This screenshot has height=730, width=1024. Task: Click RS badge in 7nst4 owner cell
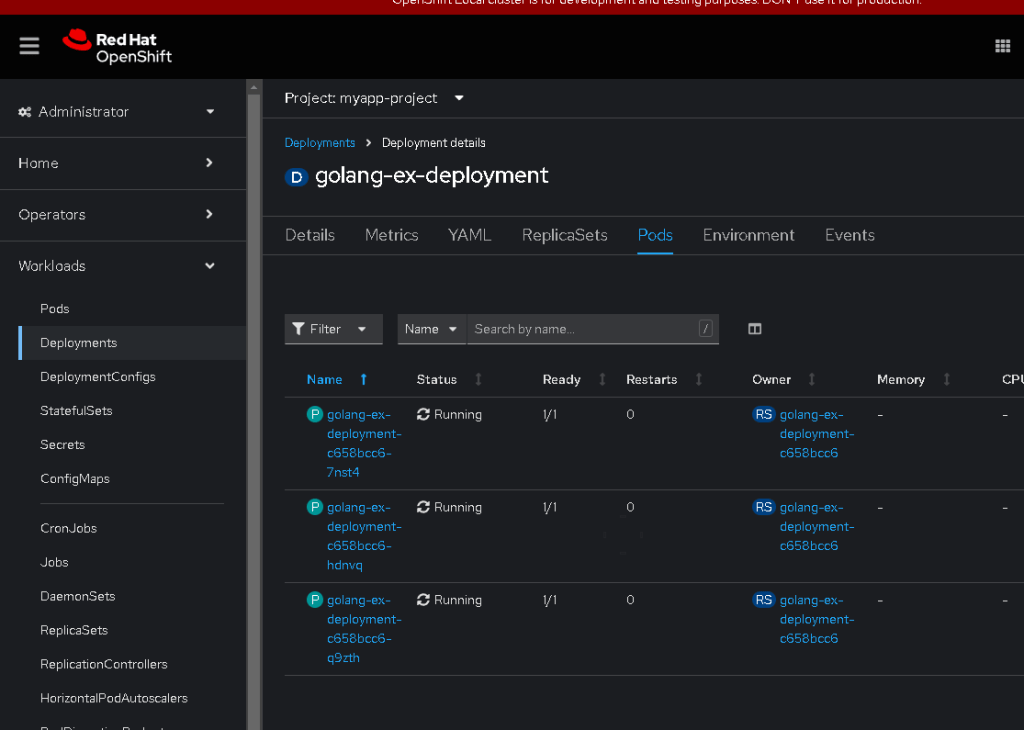click(x=763, y=414)
